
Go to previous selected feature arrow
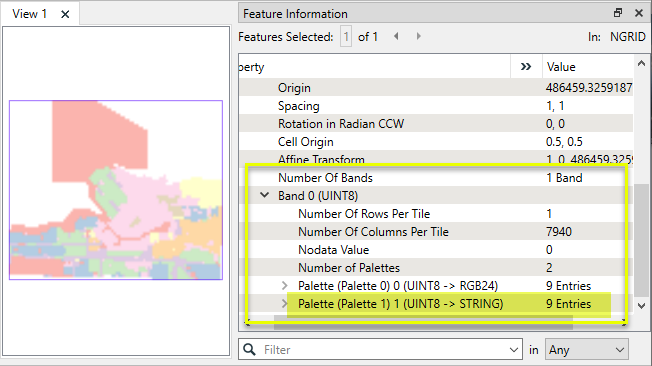pyautogui.click(x=396, y=37)
